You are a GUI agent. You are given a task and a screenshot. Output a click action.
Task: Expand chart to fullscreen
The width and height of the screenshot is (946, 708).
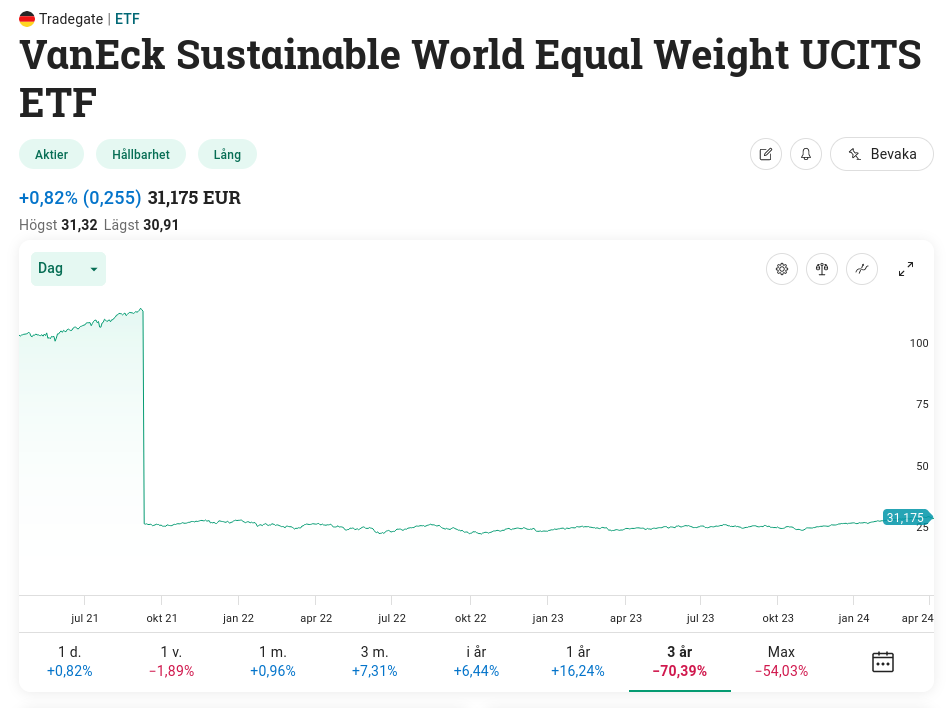[x=906, y=269]
